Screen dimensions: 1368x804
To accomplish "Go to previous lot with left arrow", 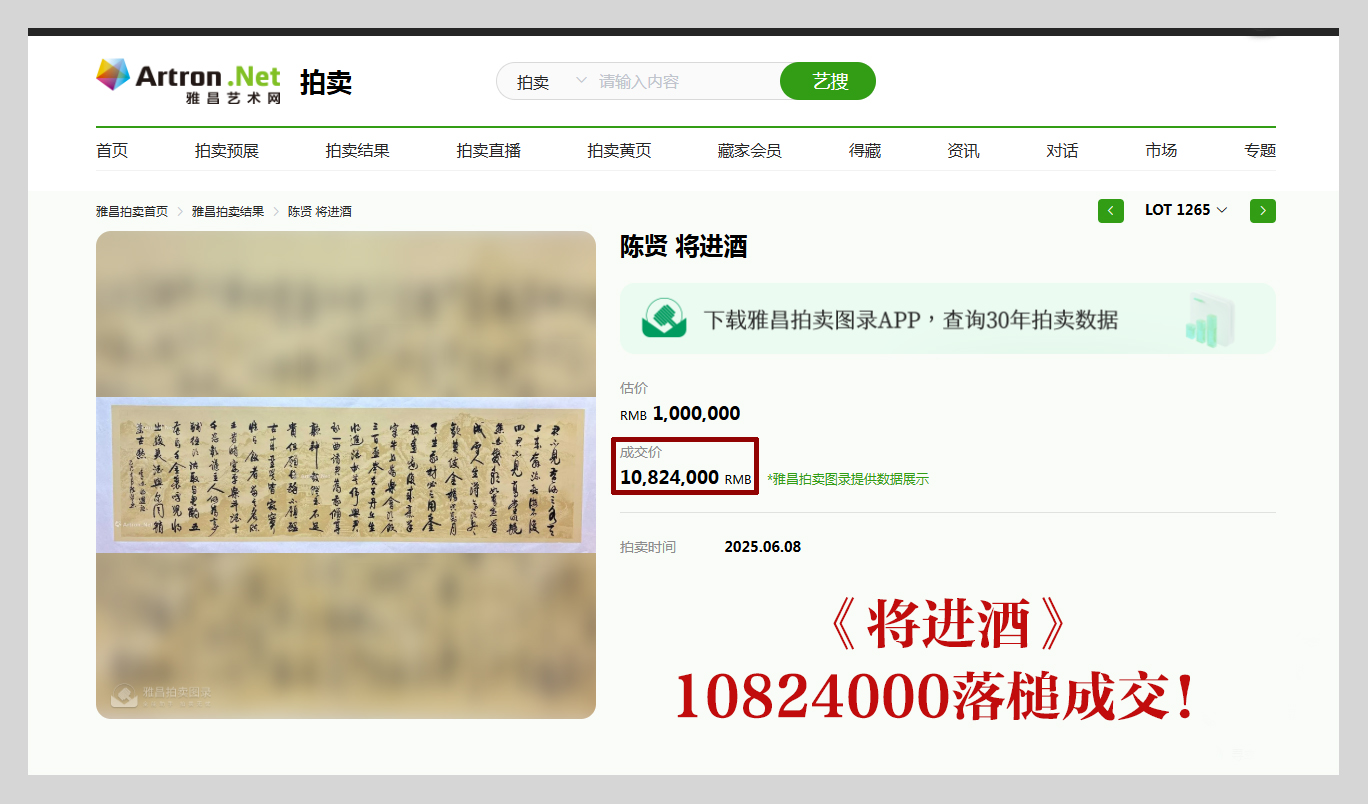I will pos(1111,211).
